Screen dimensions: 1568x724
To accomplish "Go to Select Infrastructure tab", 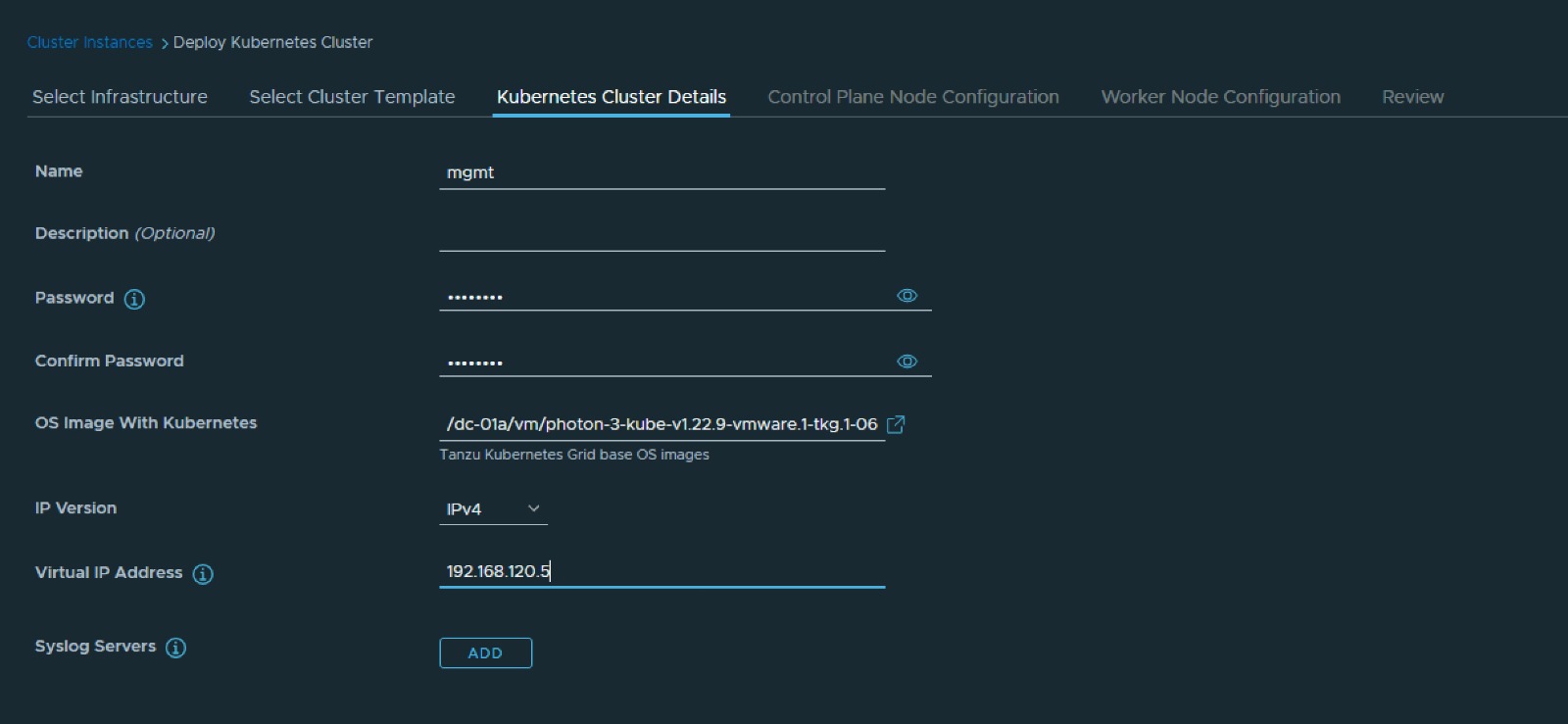I will tap(120, 97).
